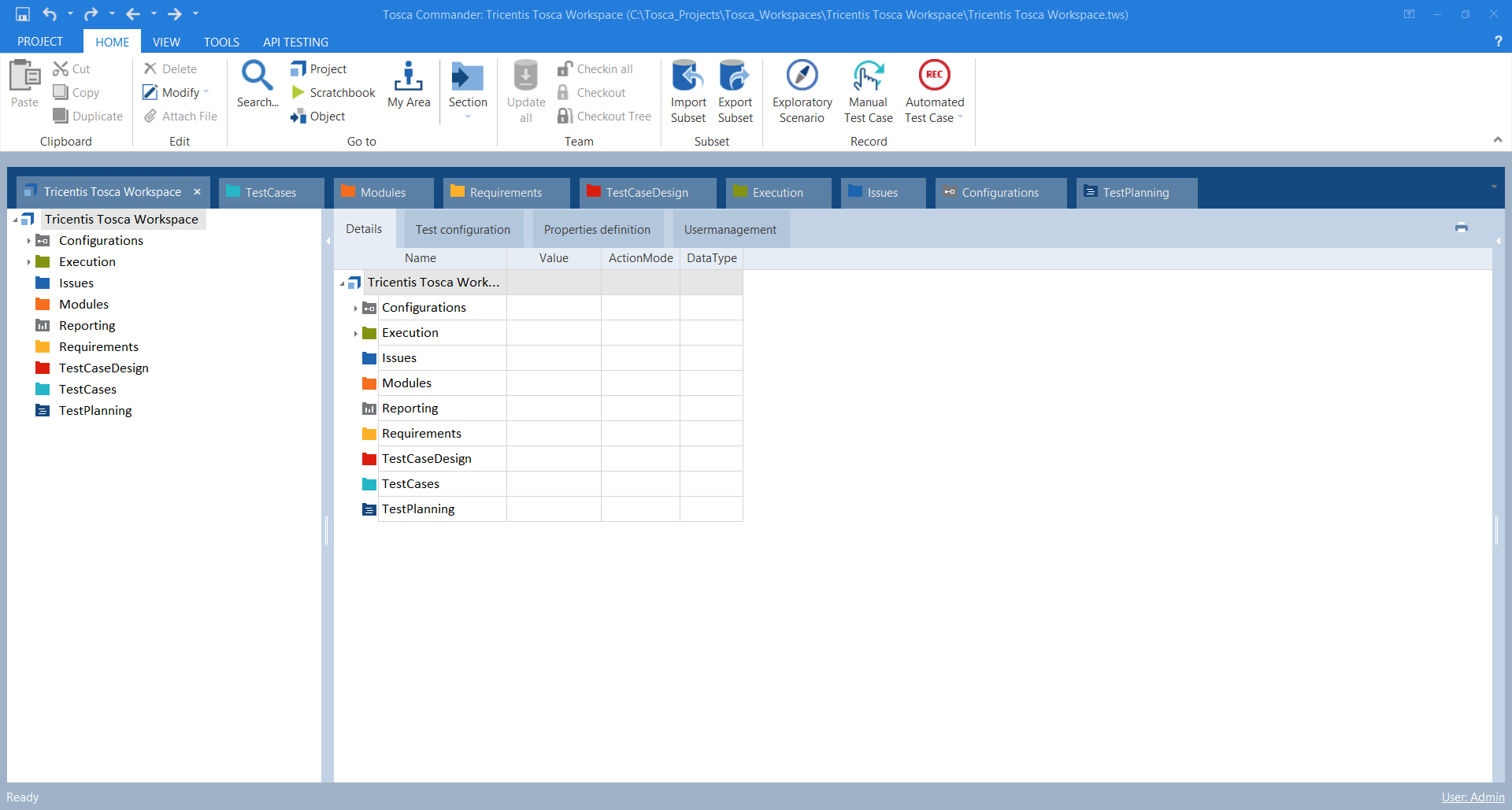Click the print icon in details pane
The width and height of the screenshot is (1512, 810).
pyautogui.click(x=1462, y=227)
